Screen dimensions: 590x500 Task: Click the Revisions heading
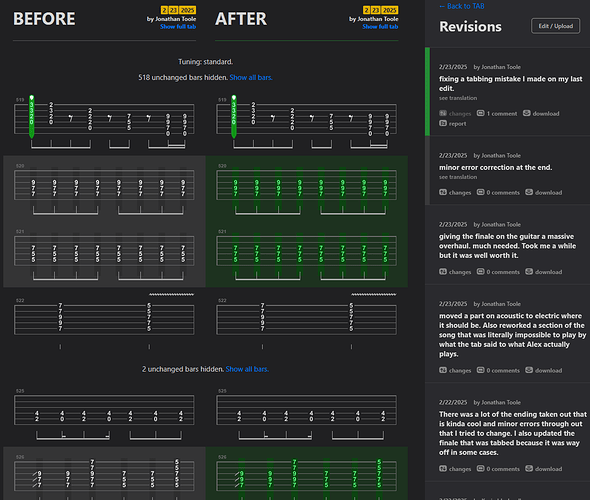coord(470,27)
